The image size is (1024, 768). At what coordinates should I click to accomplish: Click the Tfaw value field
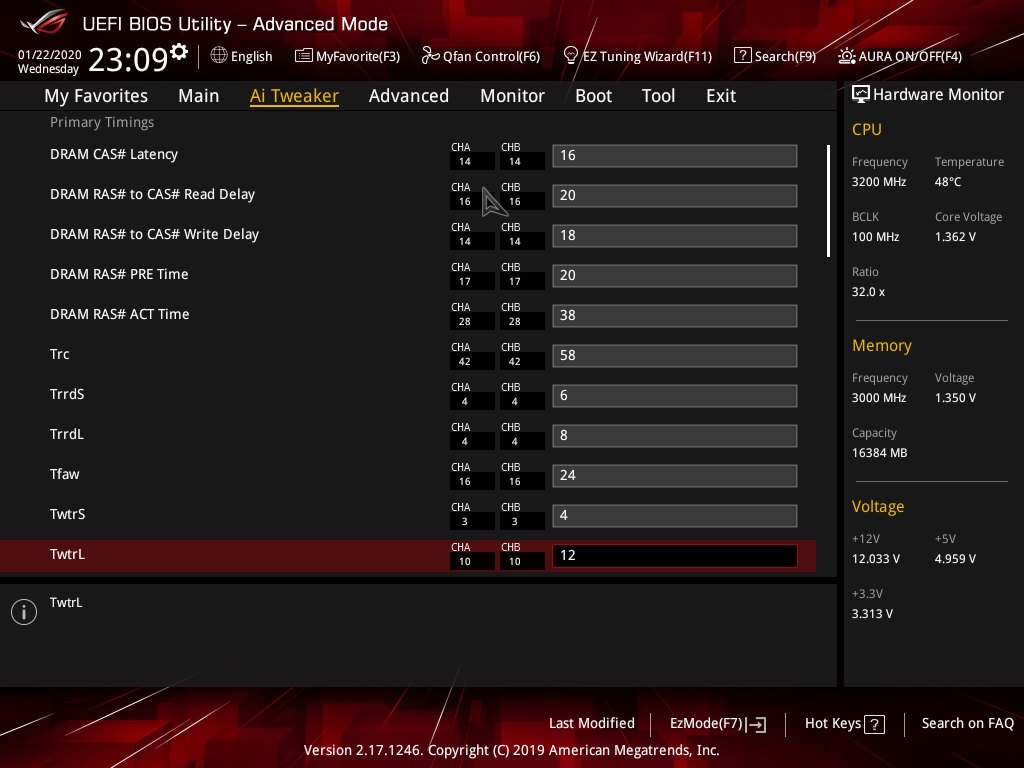click(675, 475)
